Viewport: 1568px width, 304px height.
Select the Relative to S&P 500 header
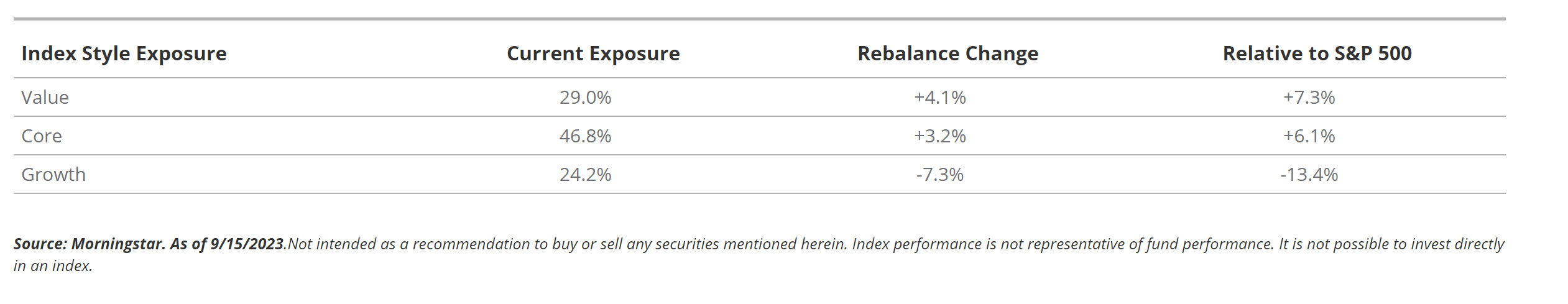point(1317,53)
